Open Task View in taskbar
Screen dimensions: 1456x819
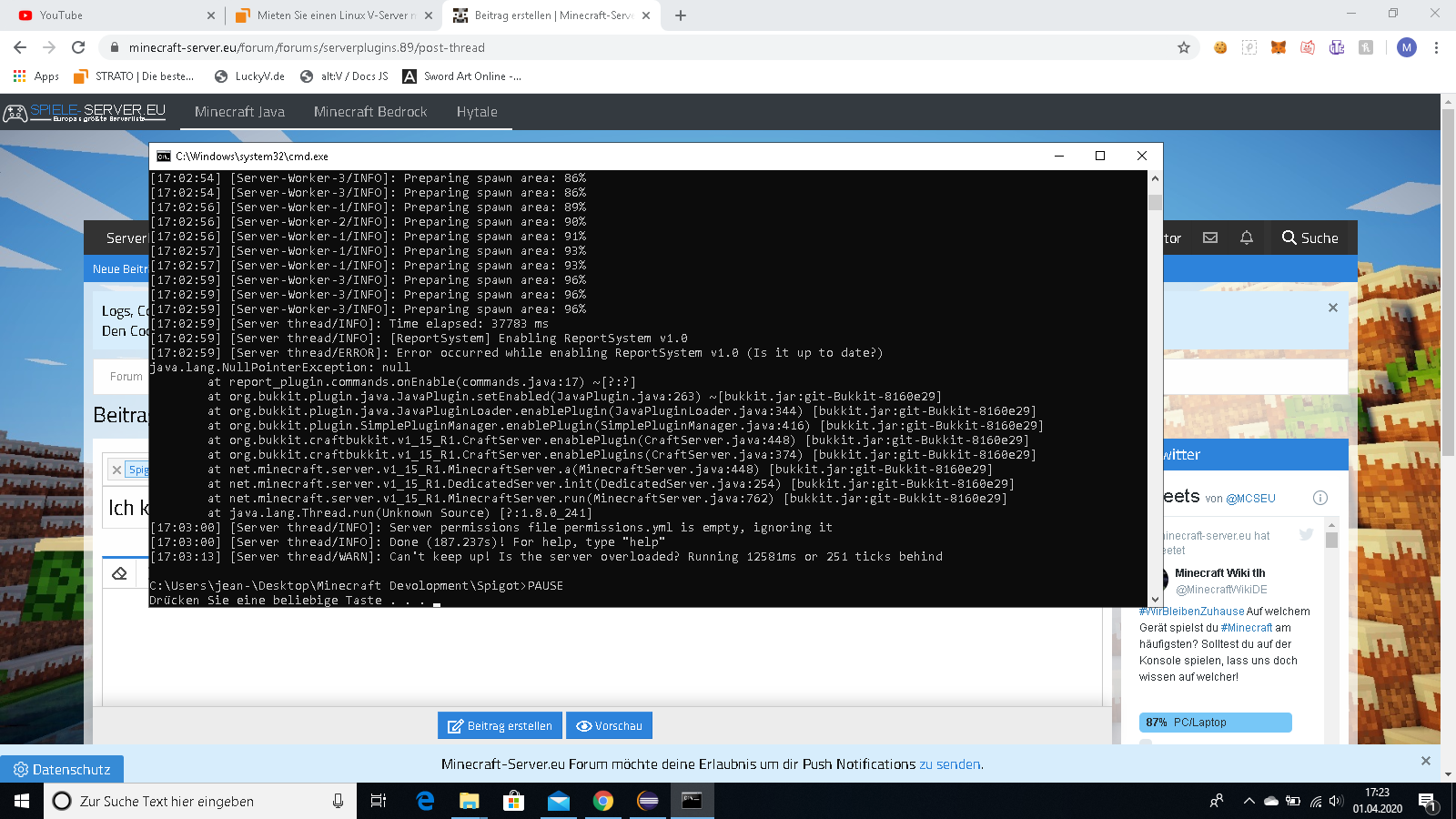click(x=379, y=801)
